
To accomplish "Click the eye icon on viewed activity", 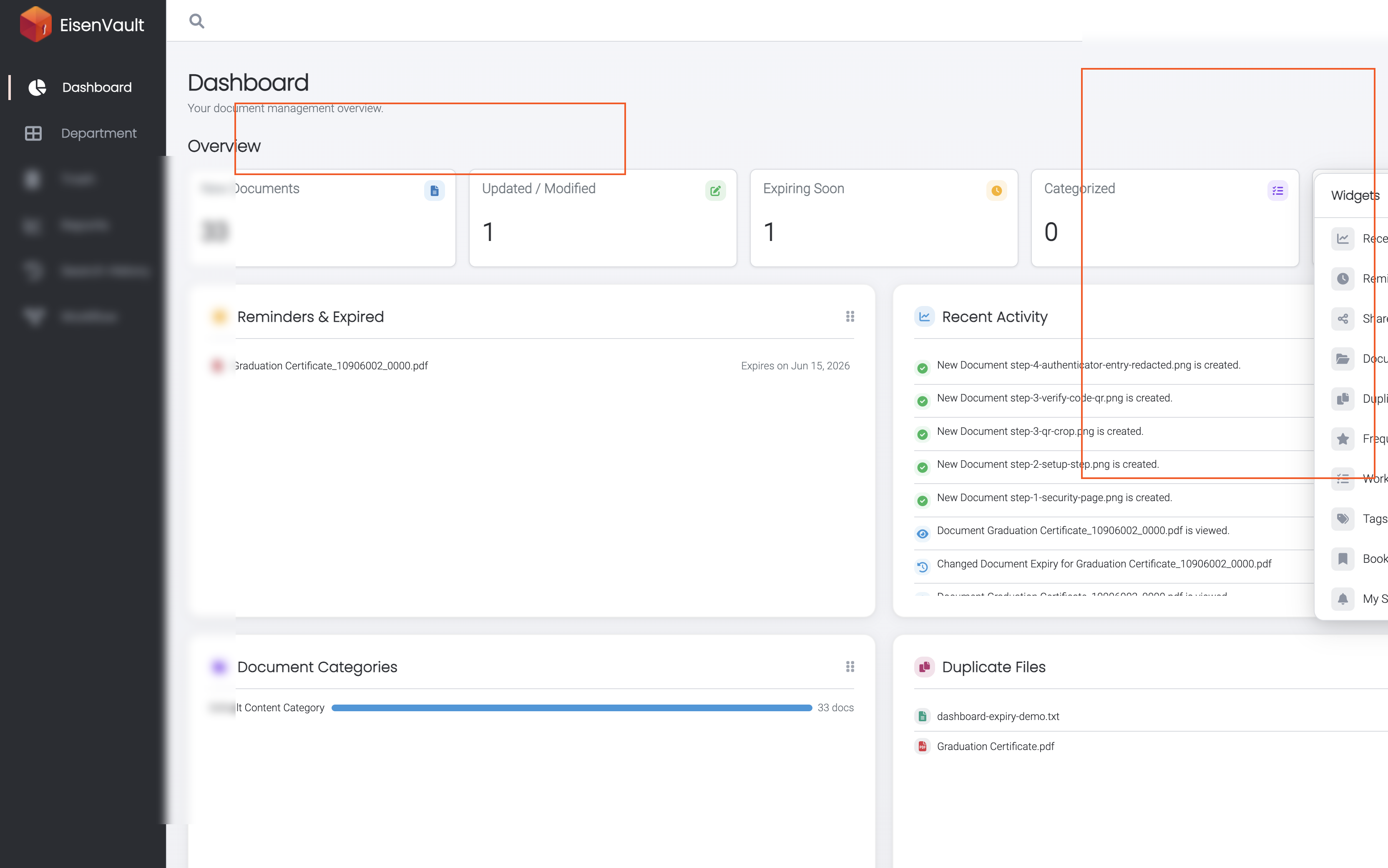I will (x=922, y=533).
